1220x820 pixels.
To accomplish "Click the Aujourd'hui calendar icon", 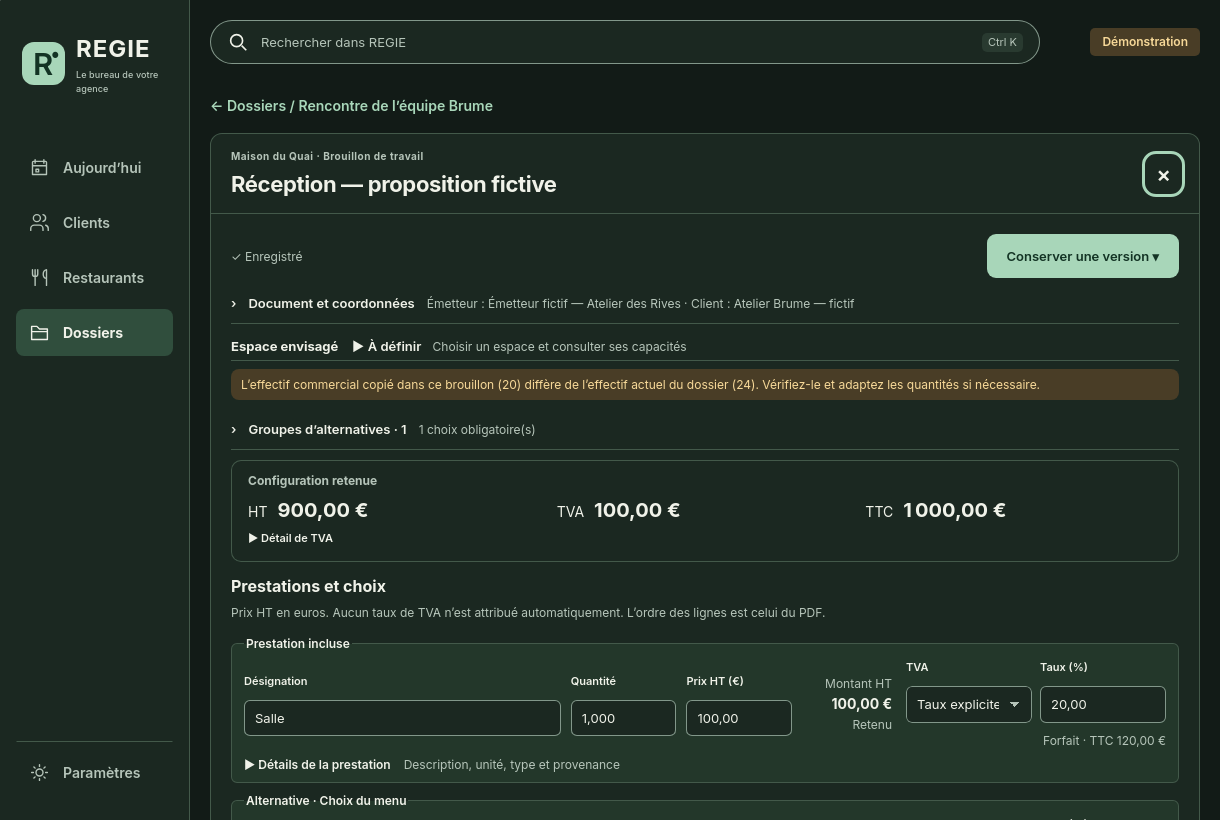I will (39, 168).
